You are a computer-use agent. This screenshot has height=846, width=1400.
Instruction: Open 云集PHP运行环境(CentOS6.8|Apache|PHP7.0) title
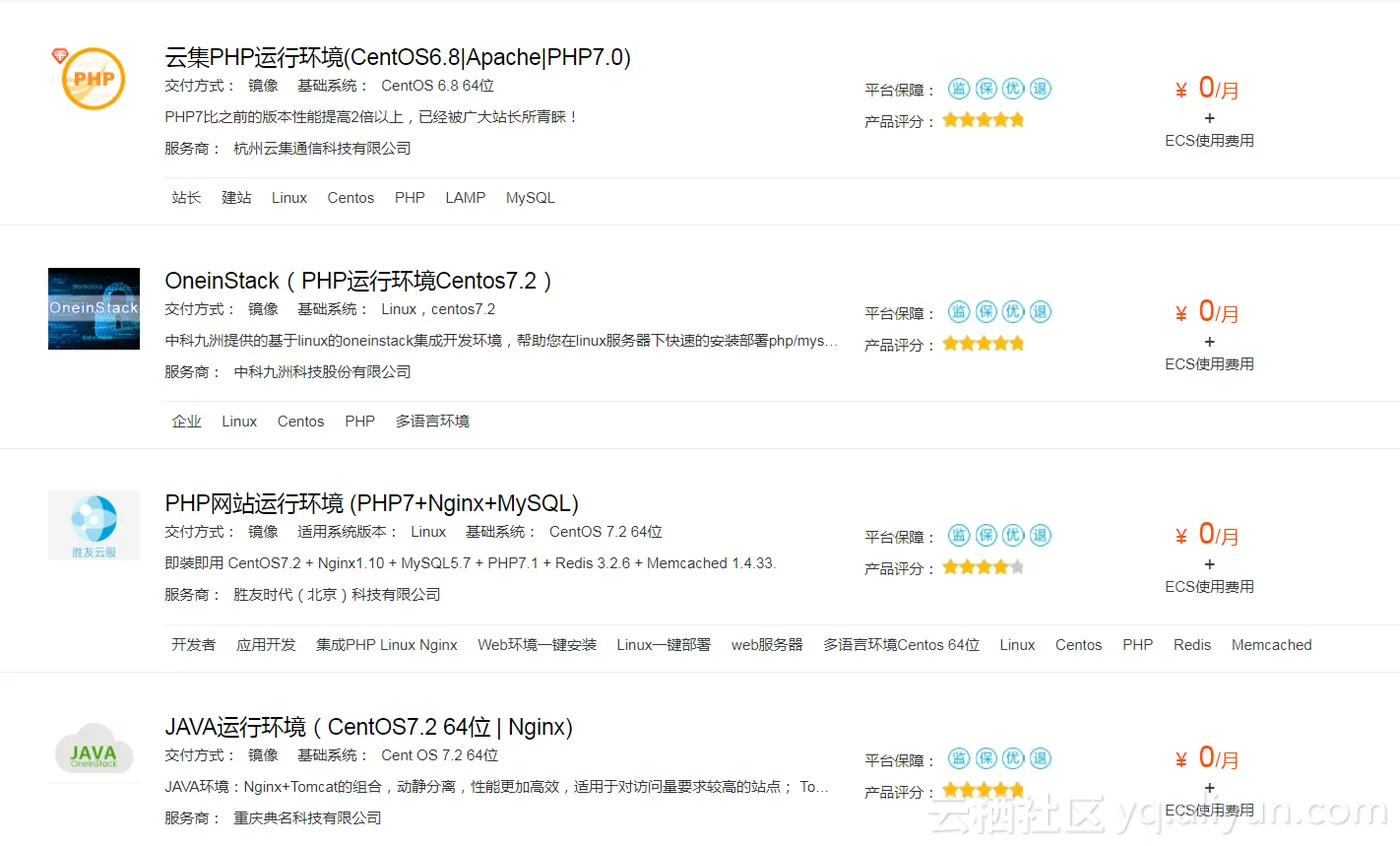(398, 57)
